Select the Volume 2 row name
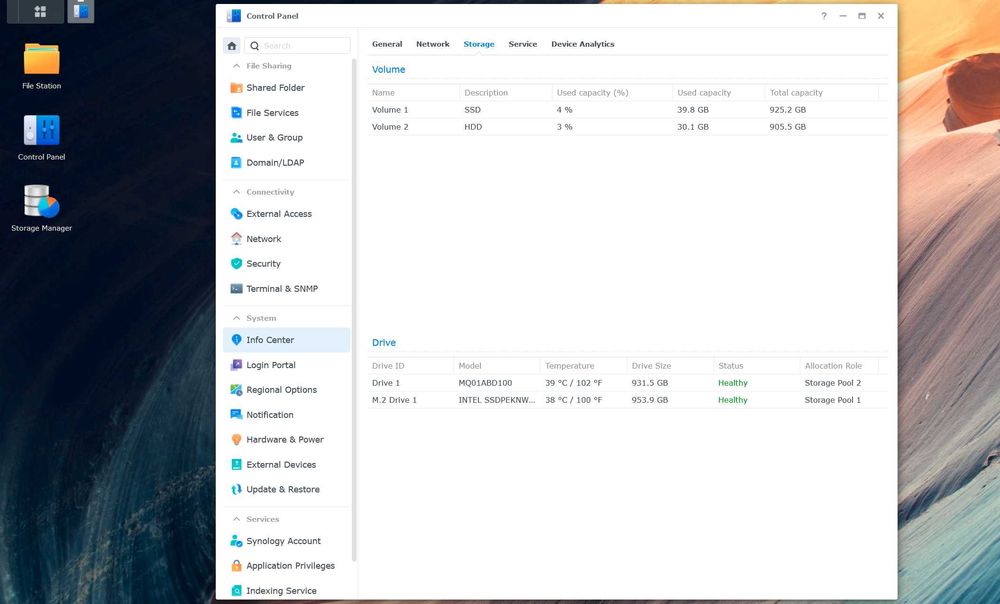The width and height of the screenshot is (1000, 604). 390,127
